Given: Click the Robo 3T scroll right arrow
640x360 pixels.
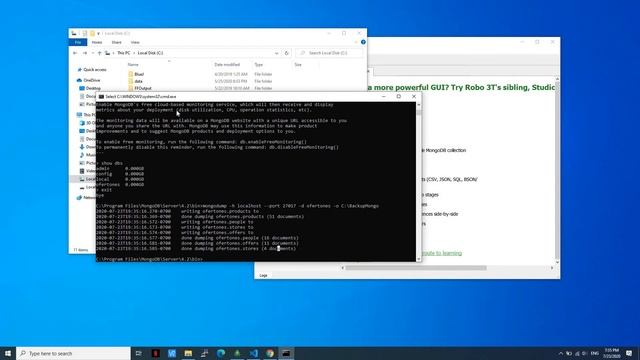Looking at the screenshot, I should [x=552, y=268].
